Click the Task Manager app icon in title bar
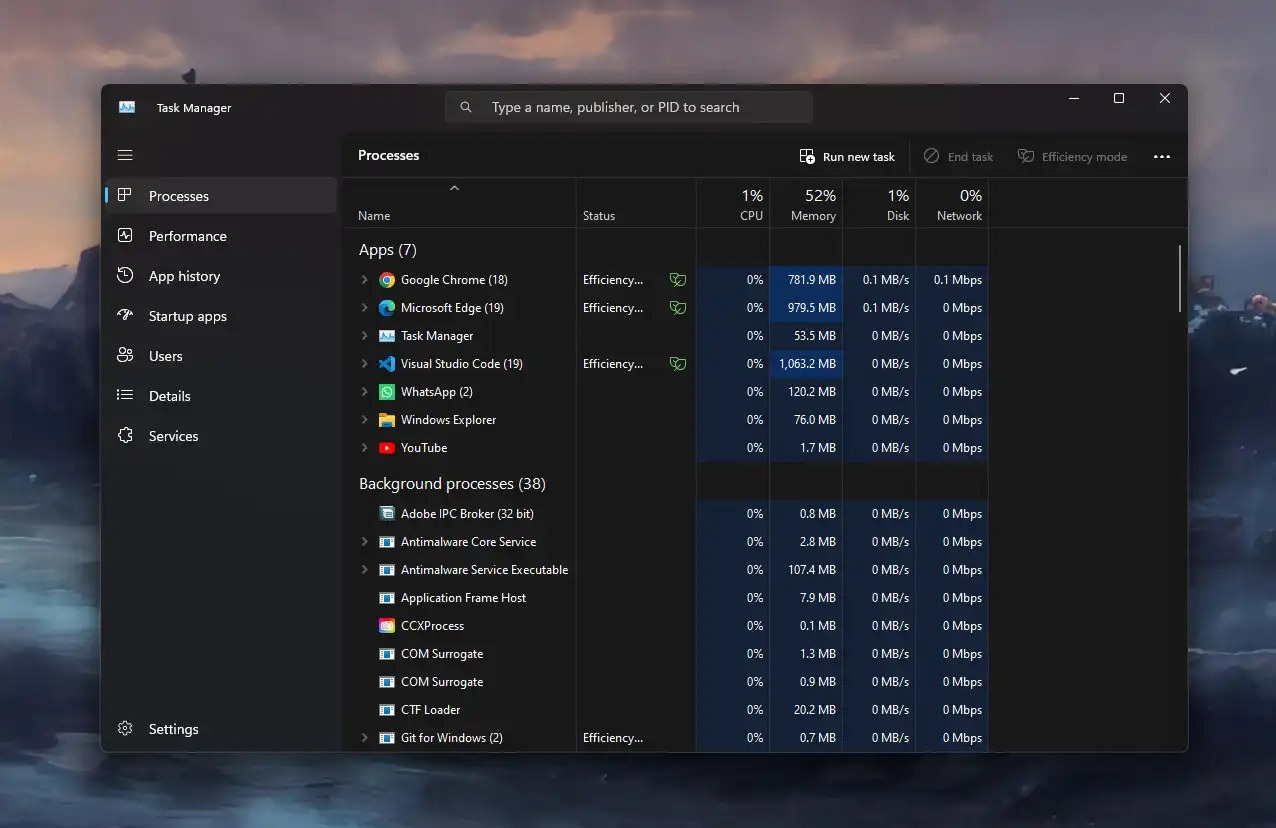The width and height of the screenshot is (1276, 828). click(x=127, y=107)
